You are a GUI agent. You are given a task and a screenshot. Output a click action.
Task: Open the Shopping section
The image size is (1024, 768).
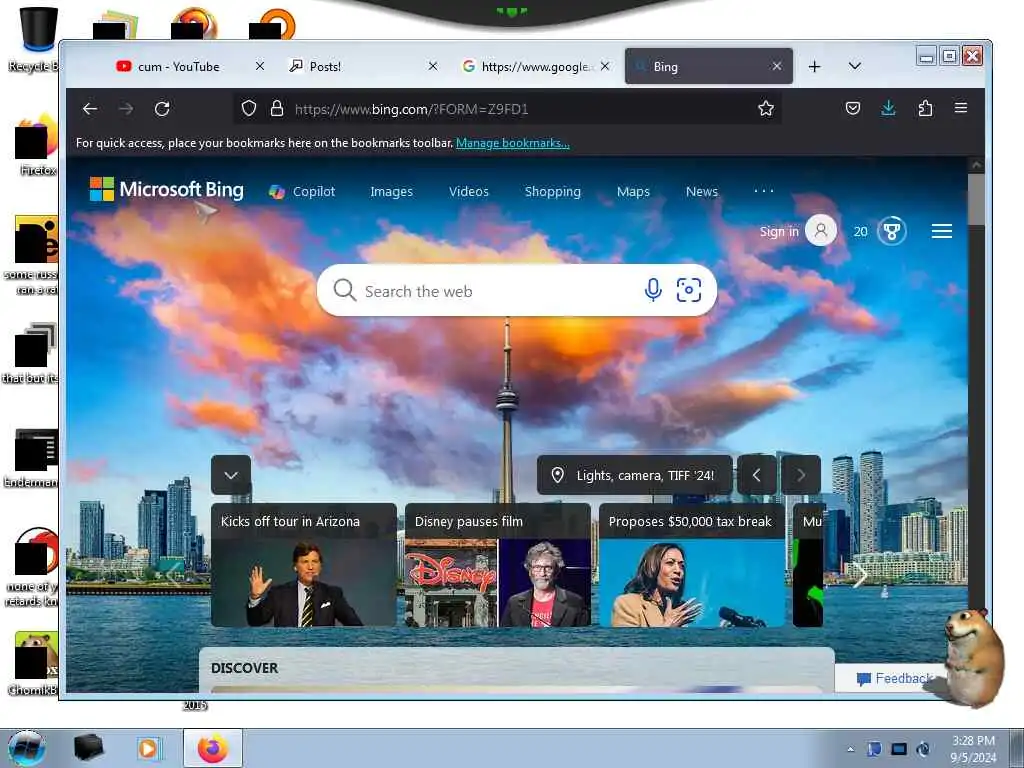tap(552, 192)
